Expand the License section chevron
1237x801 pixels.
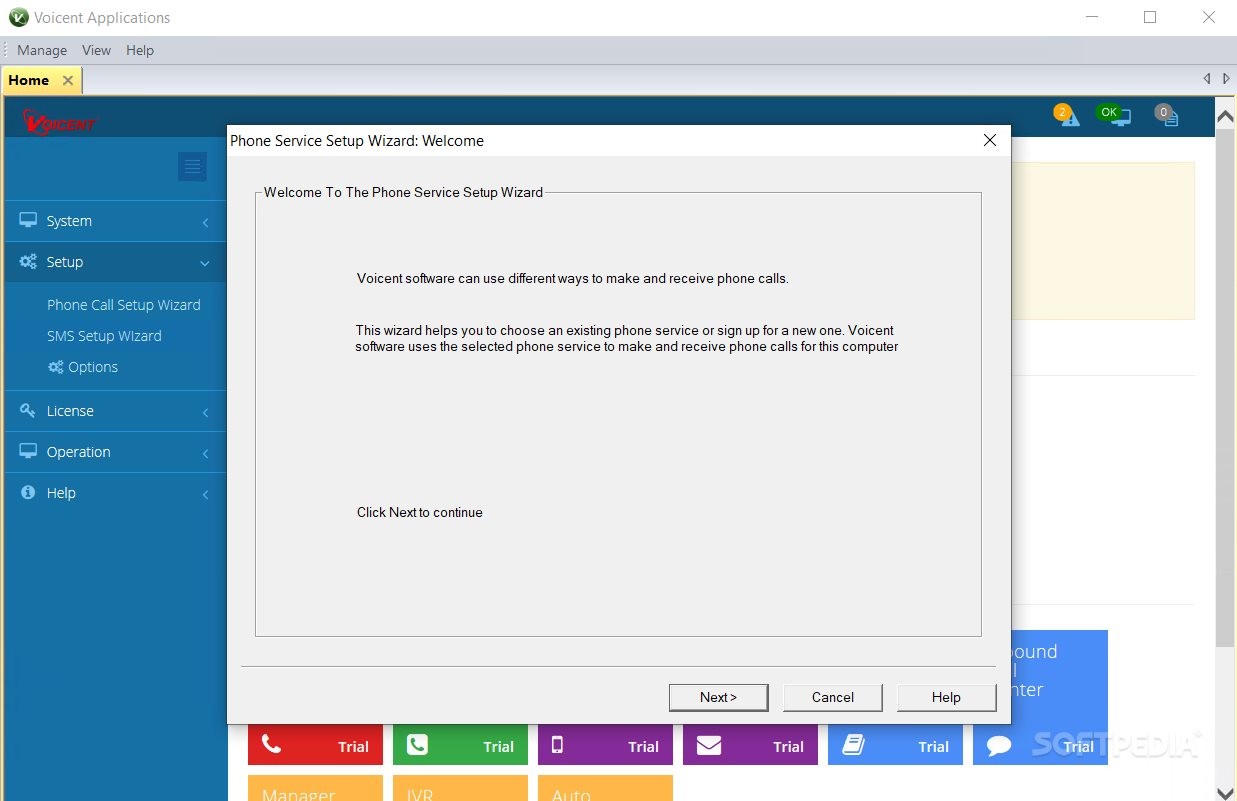tap(205, 412)
